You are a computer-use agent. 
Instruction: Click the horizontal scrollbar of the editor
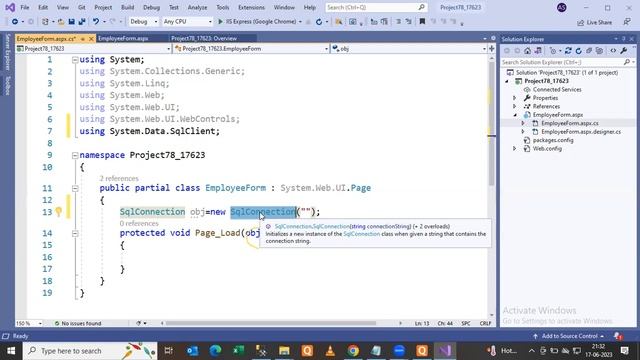[x=271, y=323]
